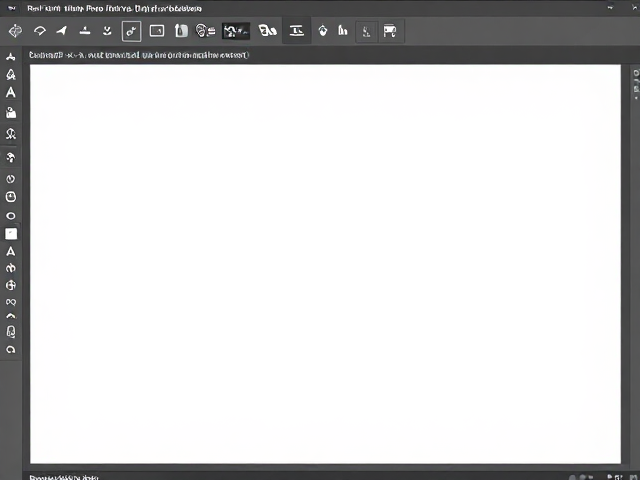The height and width of the screenshot is (480, 640).
Task: Click the dimmed figure icon in top toolbar
Action: point(367,31)
